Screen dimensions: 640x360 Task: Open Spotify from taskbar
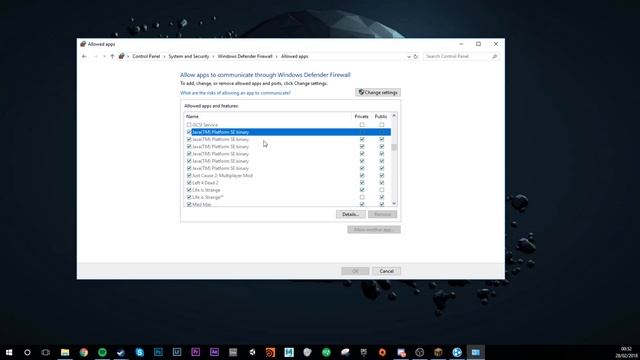point(102,352)
